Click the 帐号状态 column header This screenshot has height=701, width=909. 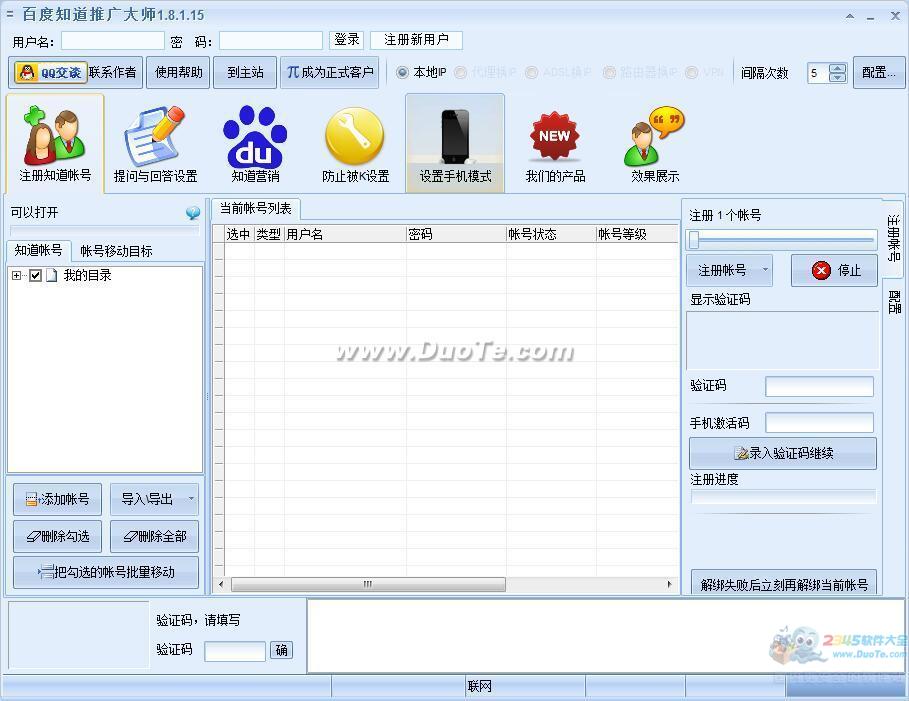551,234
